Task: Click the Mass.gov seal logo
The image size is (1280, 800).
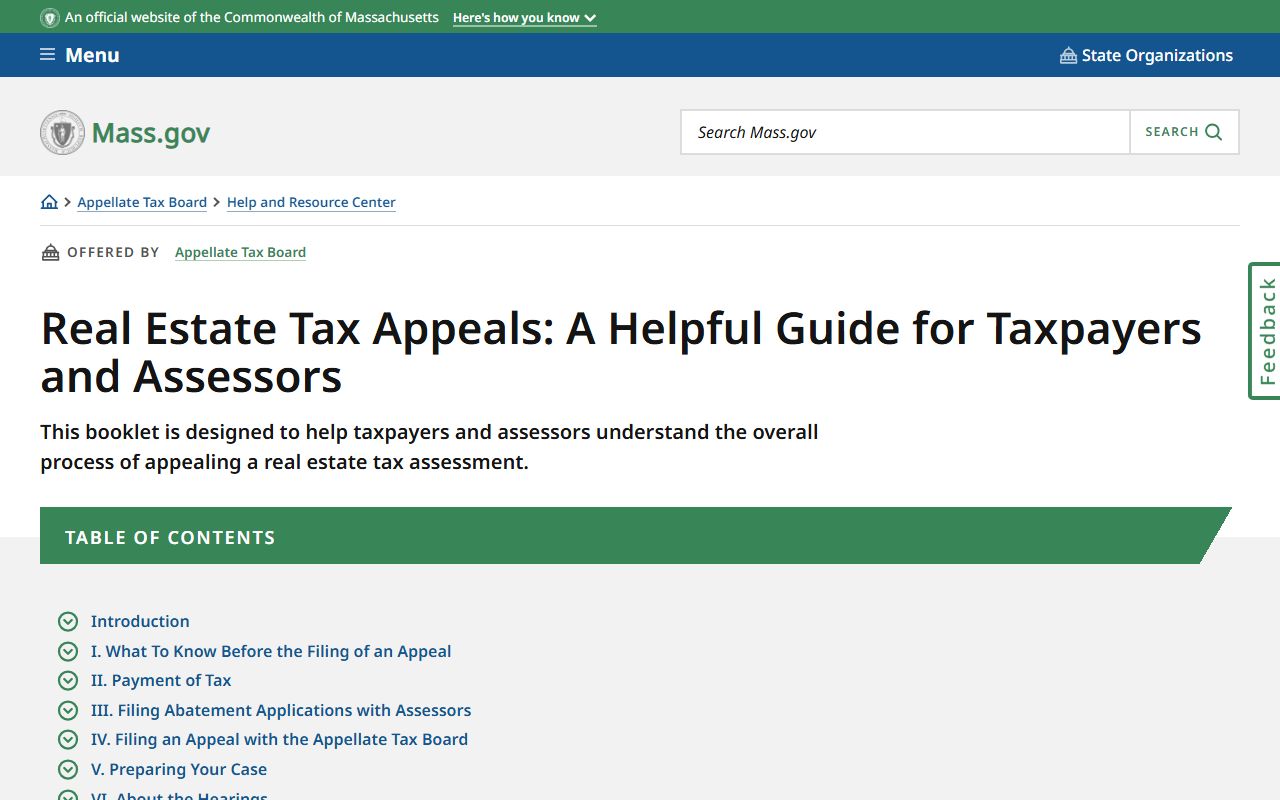Action: point(62,132)
